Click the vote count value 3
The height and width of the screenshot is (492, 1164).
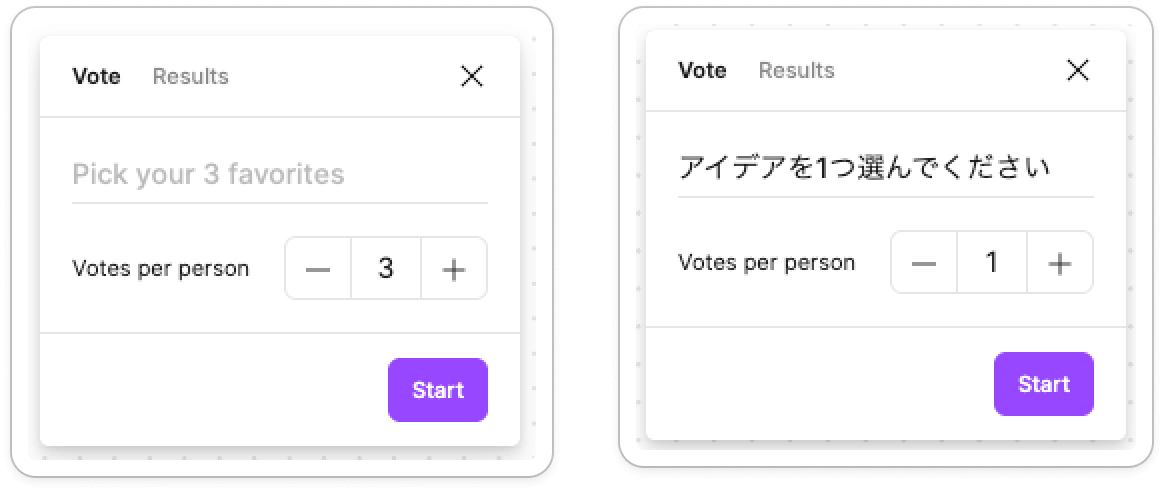point(386,269)
